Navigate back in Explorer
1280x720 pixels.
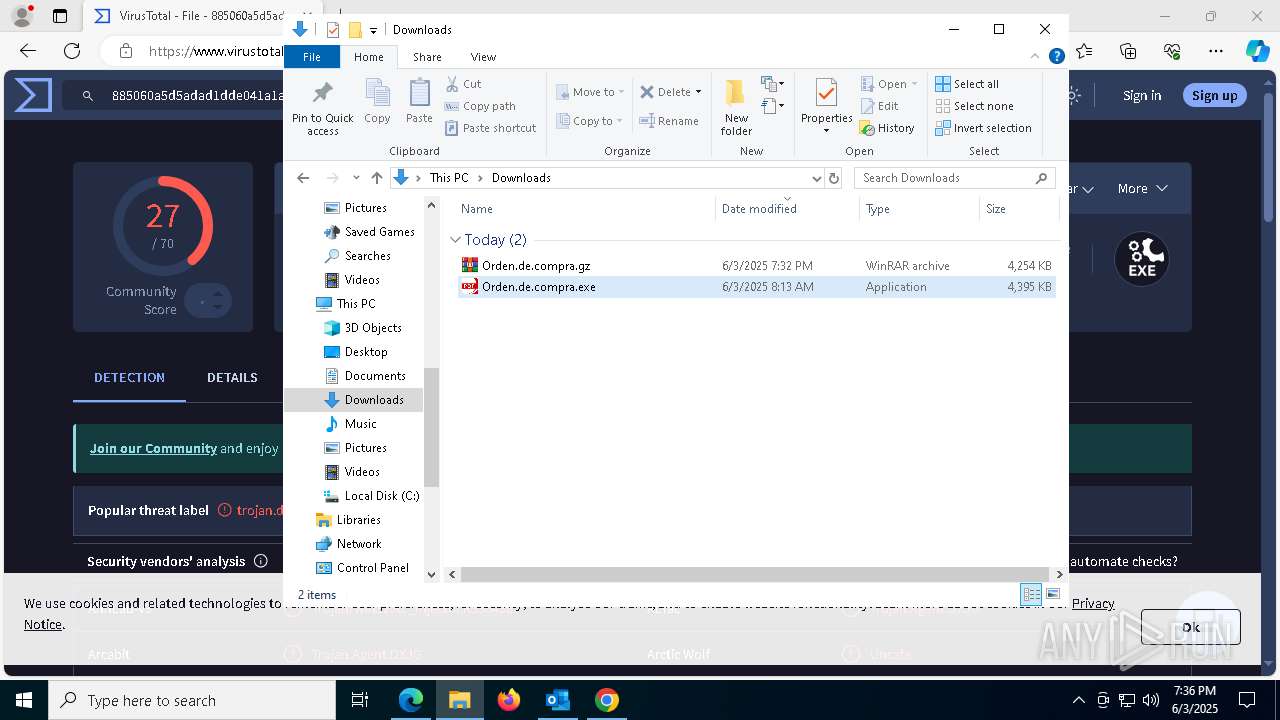coord(303,178)
